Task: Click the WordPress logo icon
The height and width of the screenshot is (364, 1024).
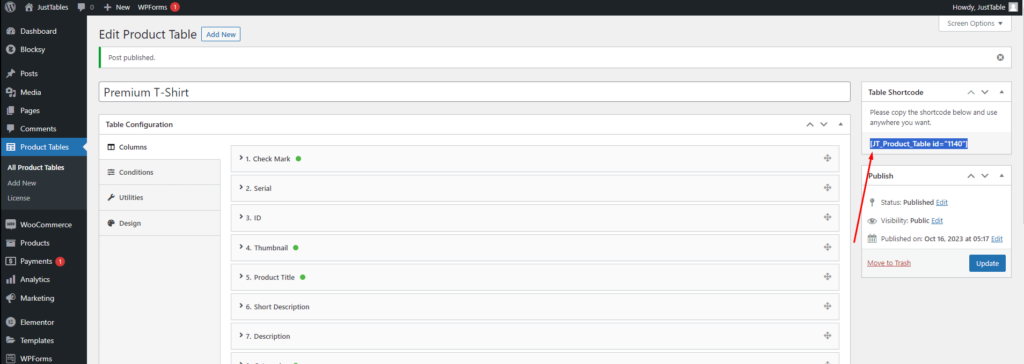Action: point(10,7)
